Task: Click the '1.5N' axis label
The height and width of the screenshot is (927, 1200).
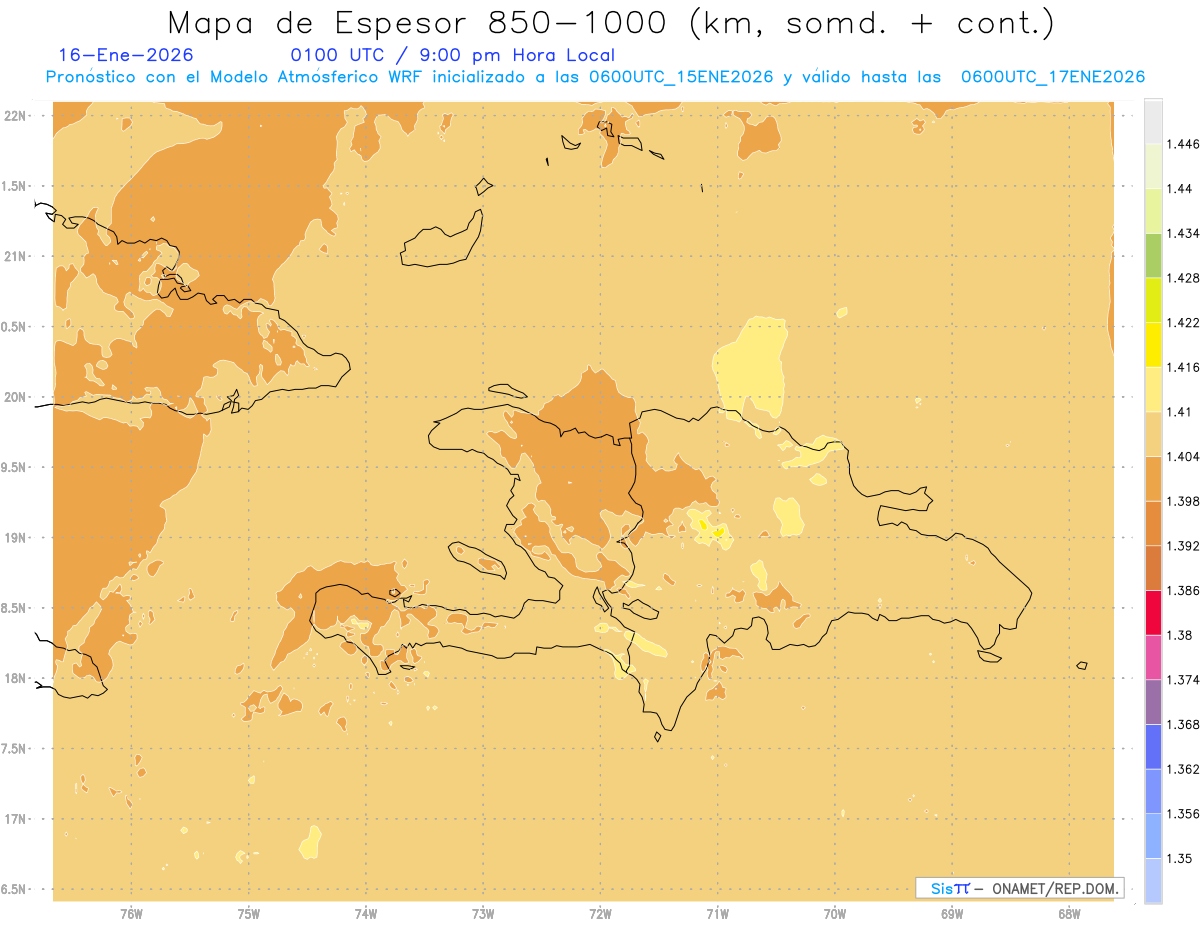Action: (x=15, y=187)
